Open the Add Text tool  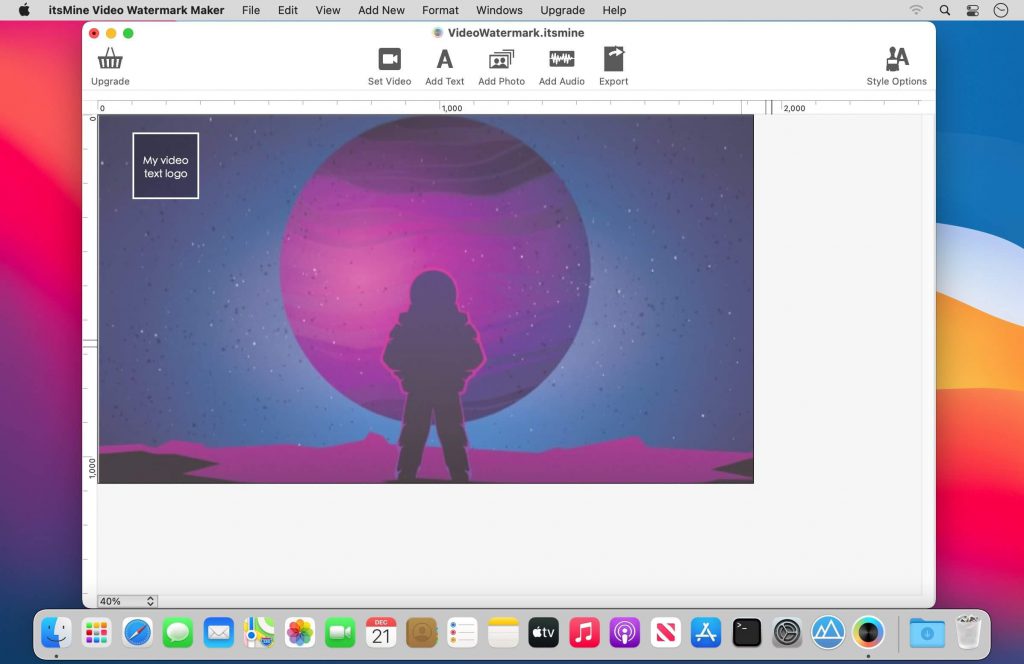[x=444, y=63]
